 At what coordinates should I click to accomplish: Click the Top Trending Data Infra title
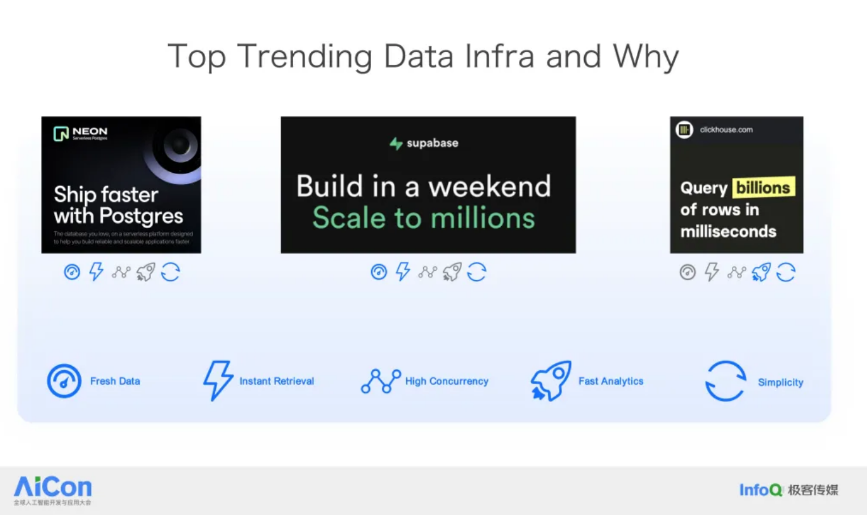tap(423, 56)
